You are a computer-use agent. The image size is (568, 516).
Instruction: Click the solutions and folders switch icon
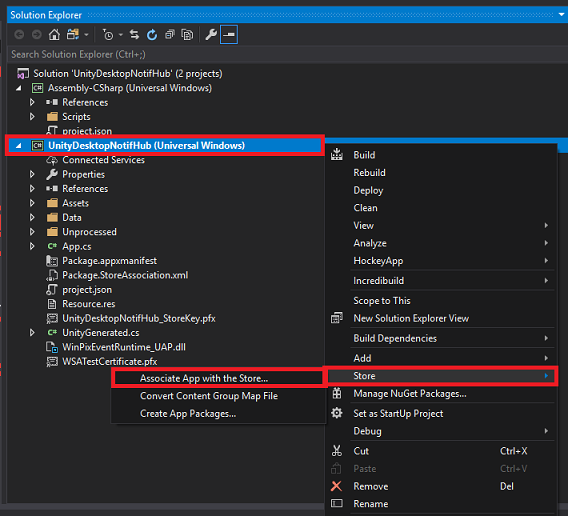click(73, 35)
